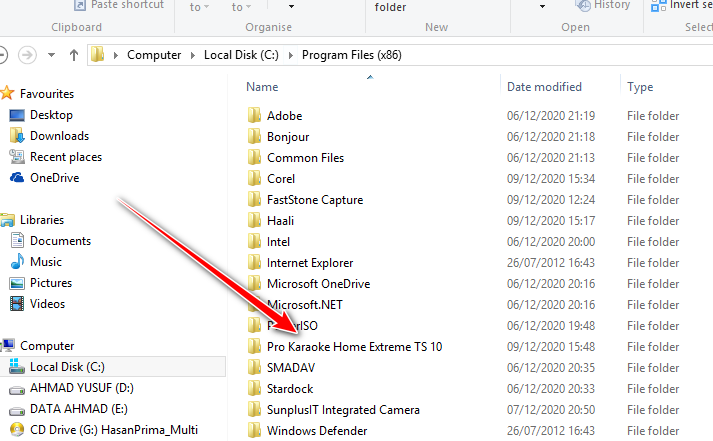Screen dimensions: 713x441
Task: Select the Stardock folder icon
Action: point(254,388)
